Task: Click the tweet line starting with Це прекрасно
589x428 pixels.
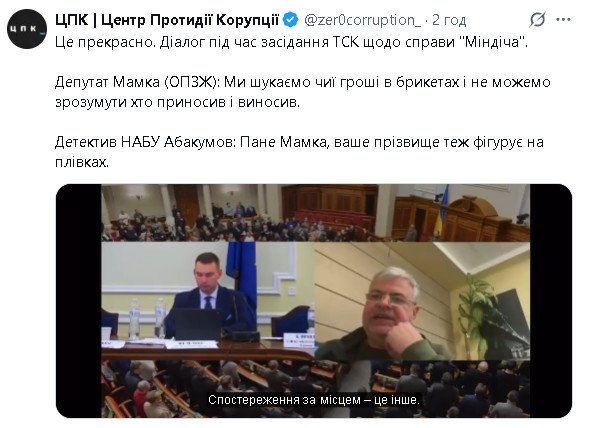Action: (x=291, y=42)
